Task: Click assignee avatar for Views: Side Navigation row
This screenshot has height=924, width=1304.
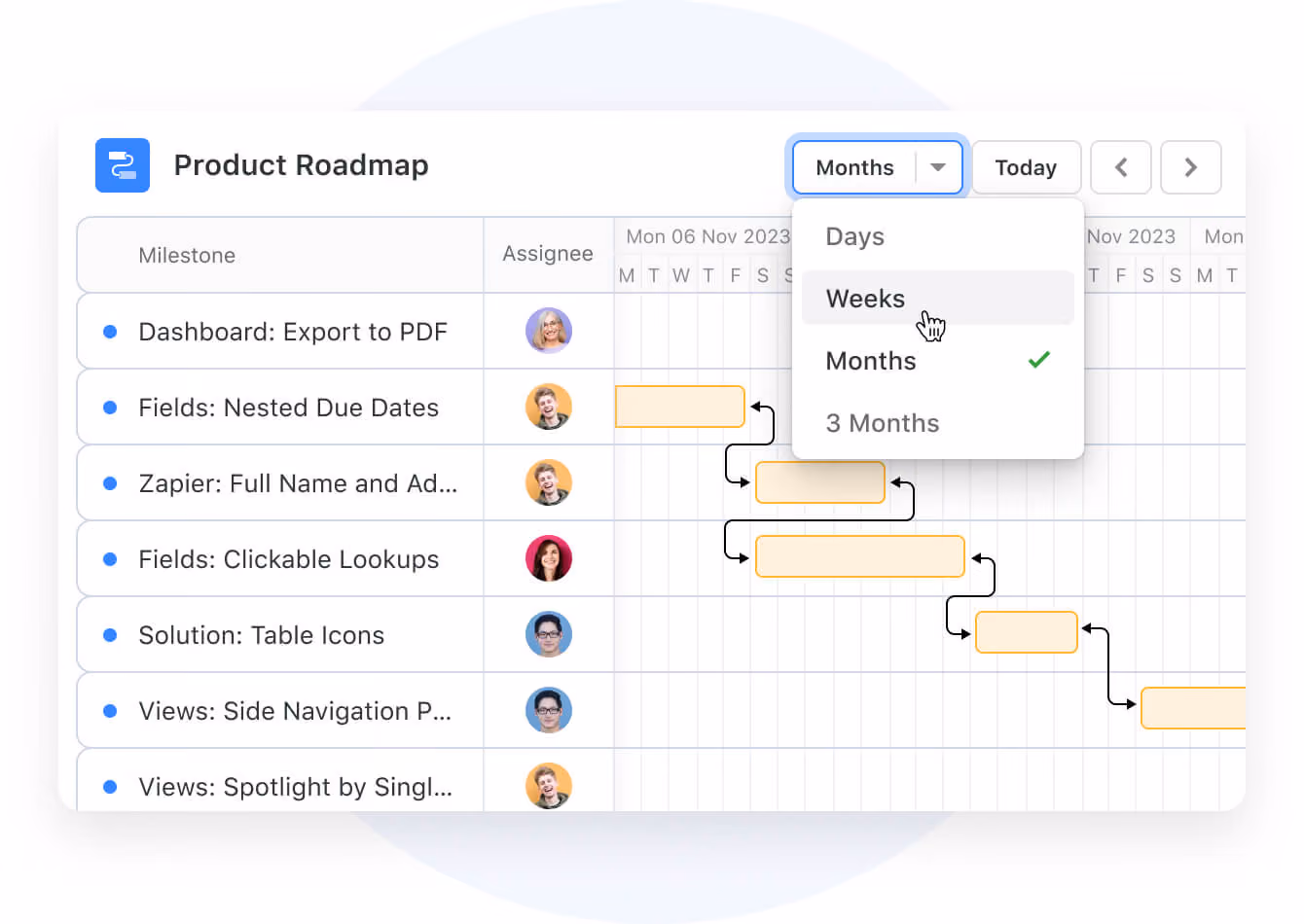Action: [549, 710]
